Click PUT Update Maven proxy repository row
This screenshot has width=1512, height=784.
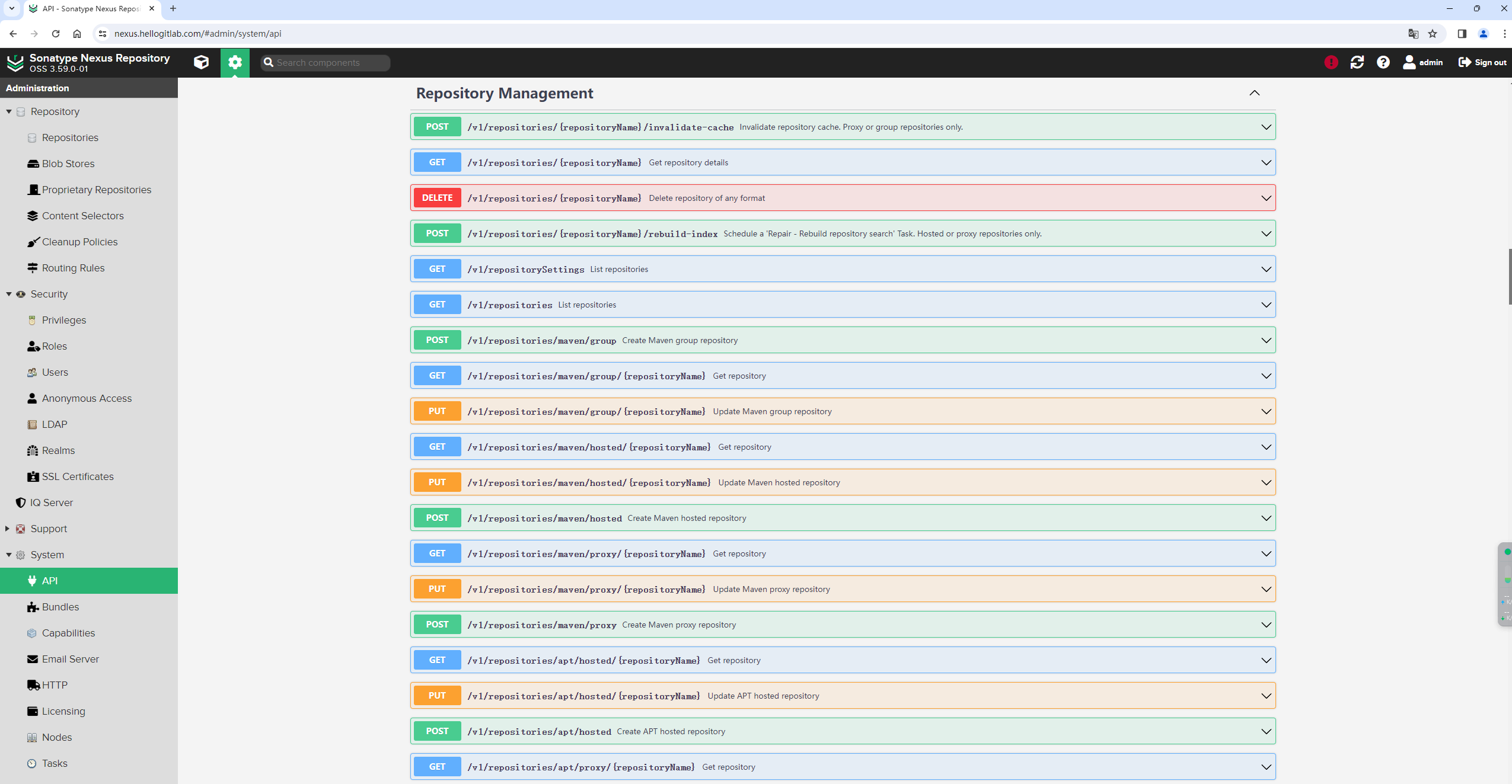click(843, 589)
